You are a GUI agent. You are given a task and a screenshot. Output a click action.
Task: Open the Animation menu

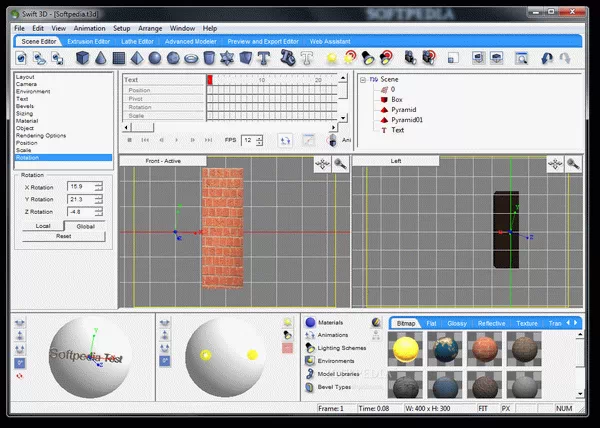(89, 28)
